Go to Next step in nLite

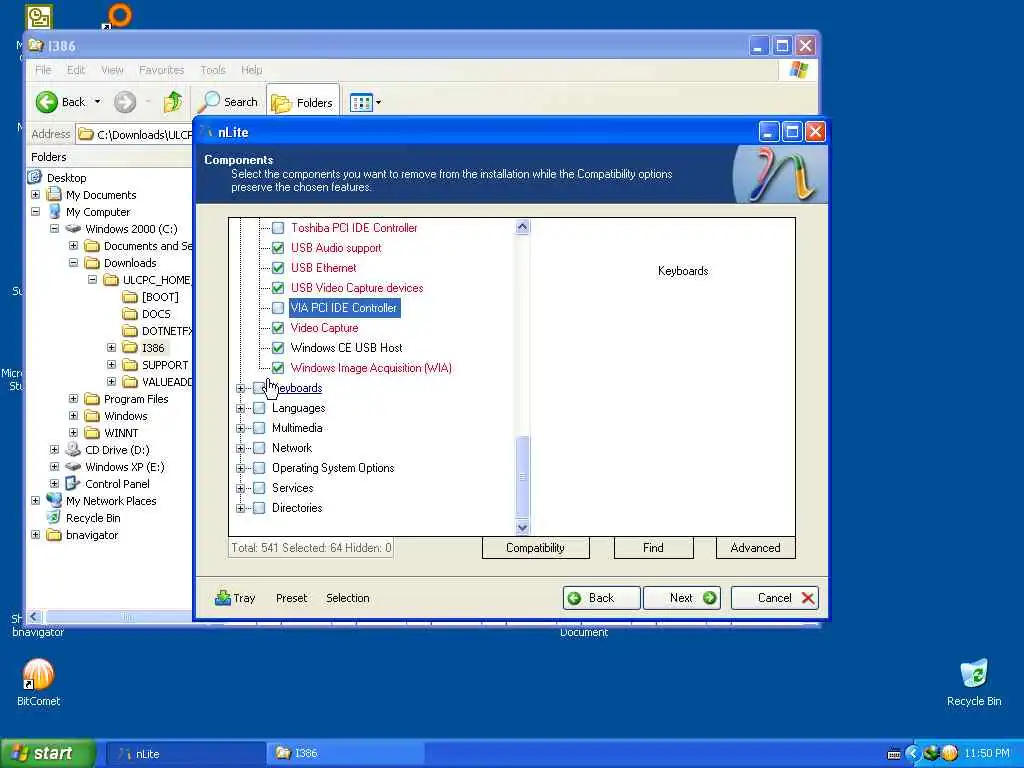pyautogui.click(x=682, y=598)
